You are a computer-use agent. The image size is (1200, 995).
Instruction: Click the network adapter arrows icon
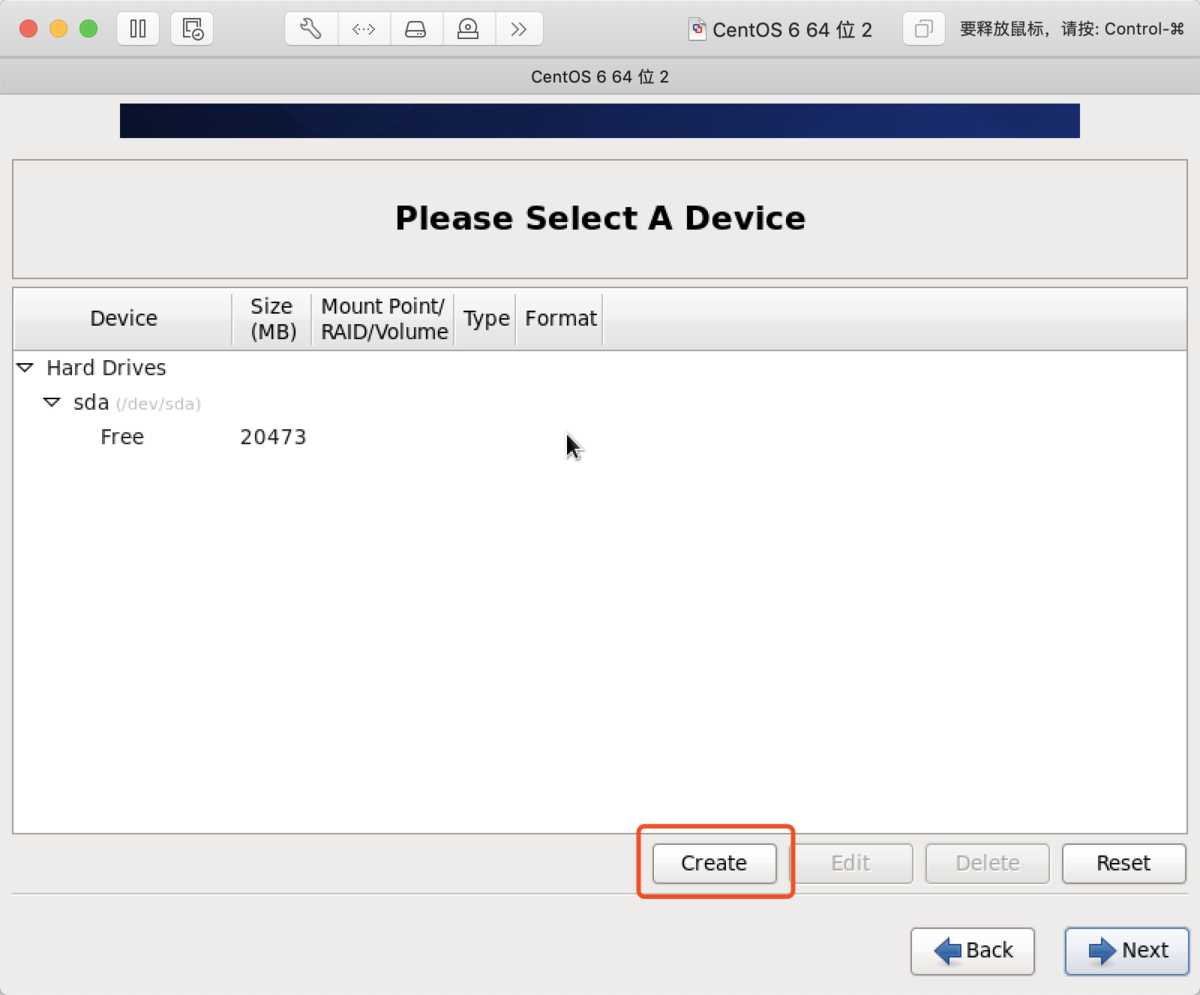pos(364,29)
